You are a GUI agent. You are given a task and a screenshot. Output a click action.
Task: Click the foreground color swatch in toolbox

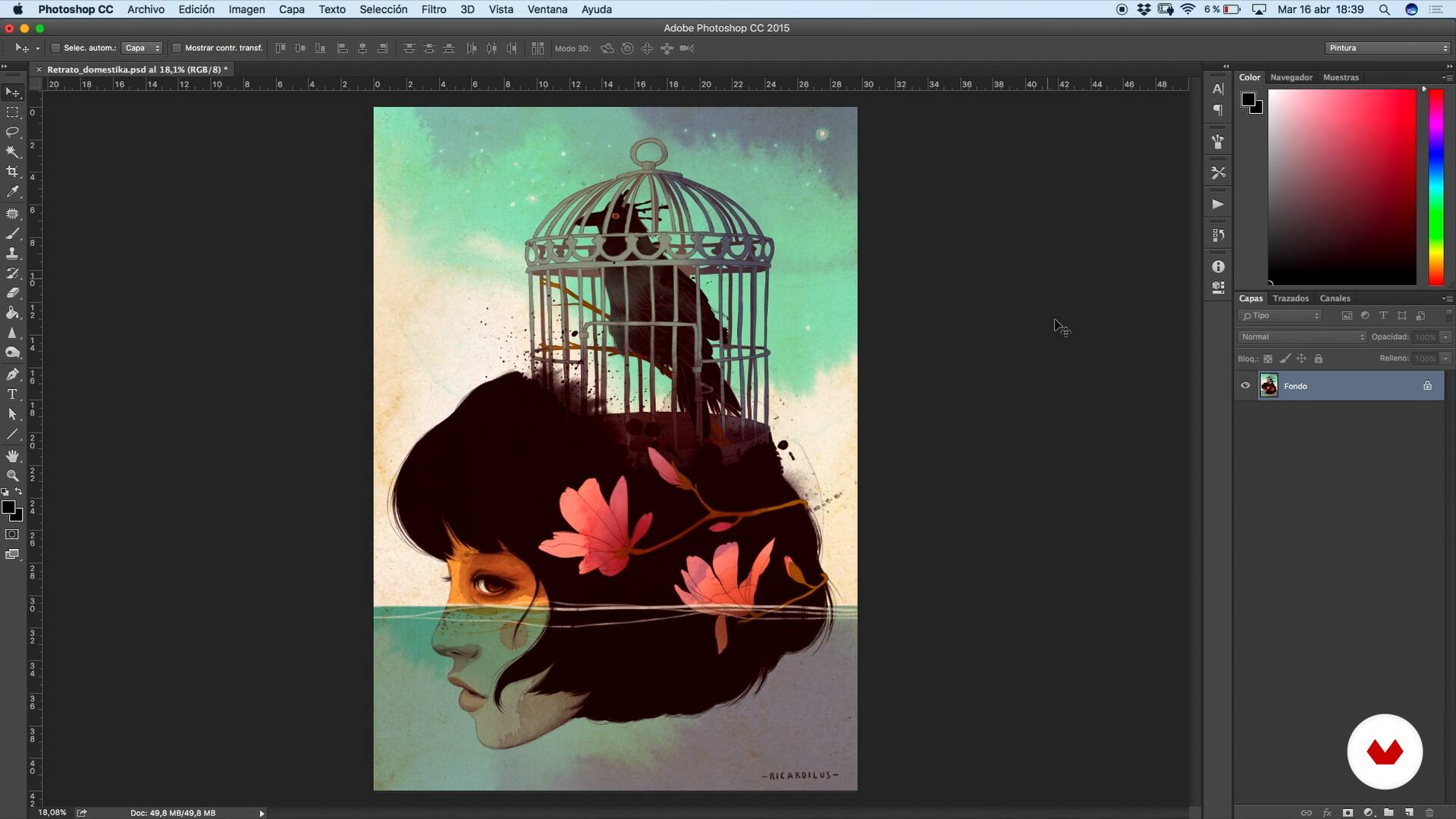point(8,508)
